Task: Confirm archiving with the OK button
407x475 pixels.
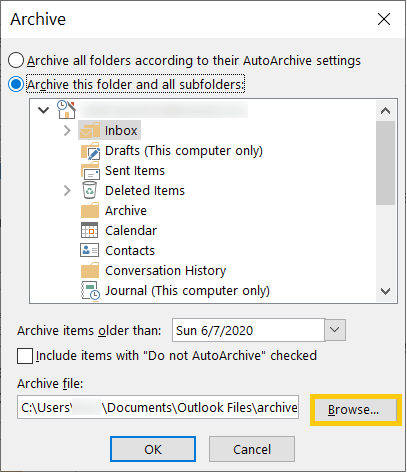Action: (x=153, y=449)
